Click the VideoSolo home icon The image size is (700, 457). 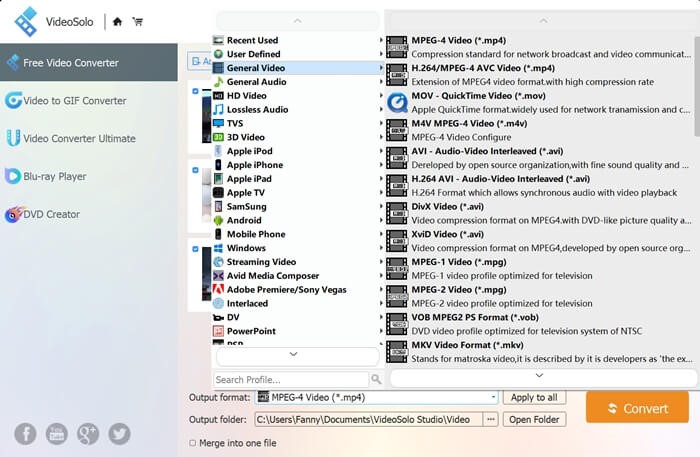coord(117,21)
